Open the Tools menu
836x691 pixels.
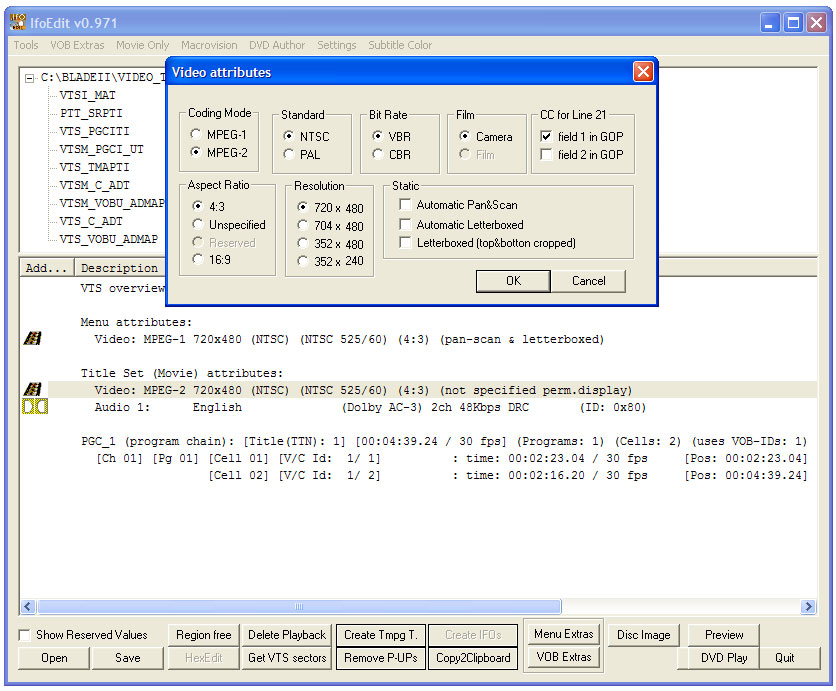[x=26, y=45]
